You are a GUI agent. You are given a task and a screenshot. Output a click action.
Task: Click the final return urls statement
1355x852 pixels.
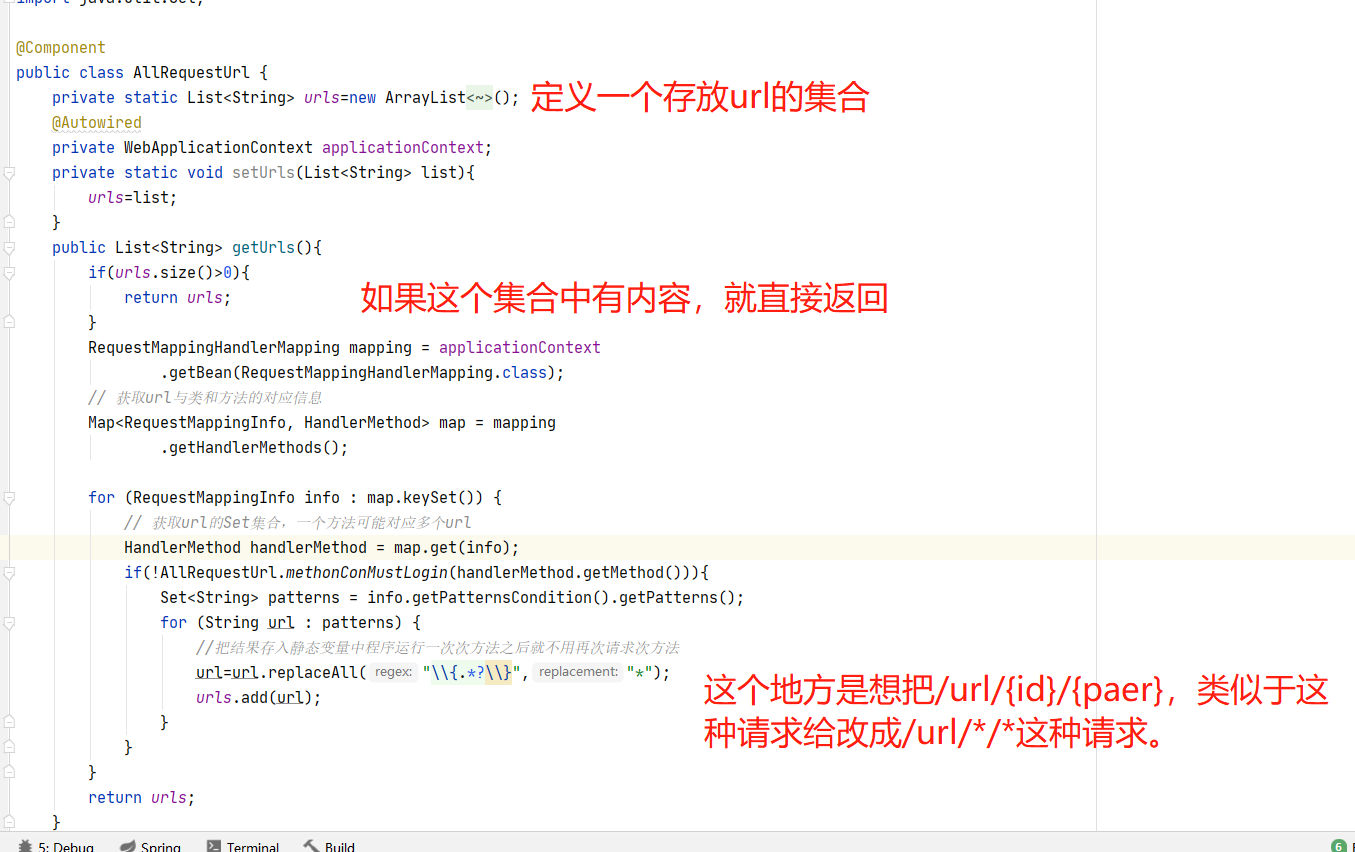[141, 798]
